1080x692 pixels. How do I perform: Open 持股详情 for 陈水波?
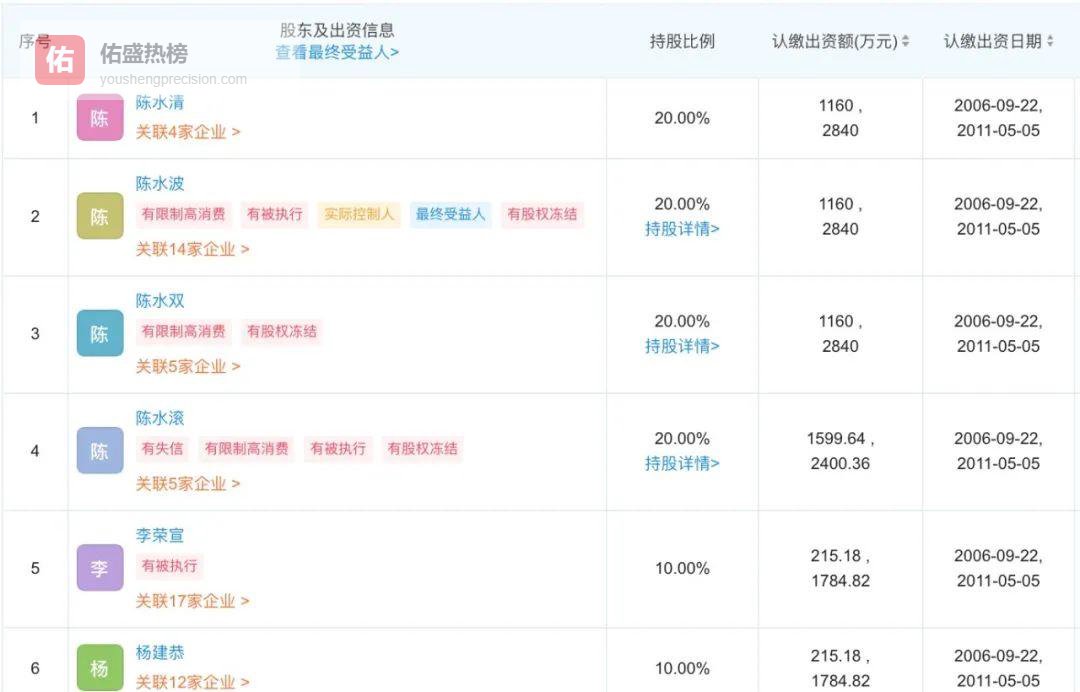(x=681, y=230)
